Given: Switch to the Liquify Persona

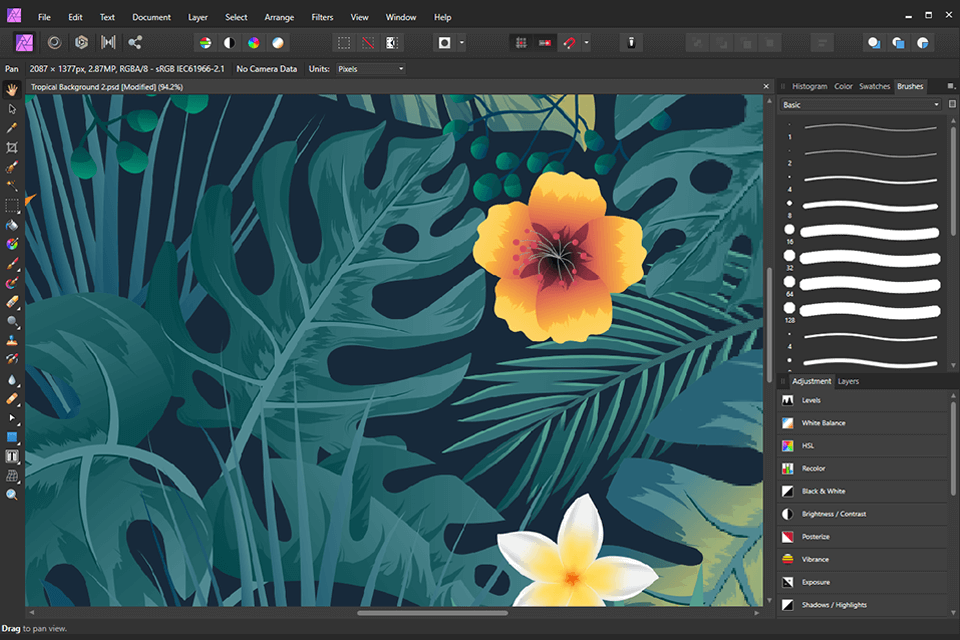Looking at the screenshot, I should point(54,42).
